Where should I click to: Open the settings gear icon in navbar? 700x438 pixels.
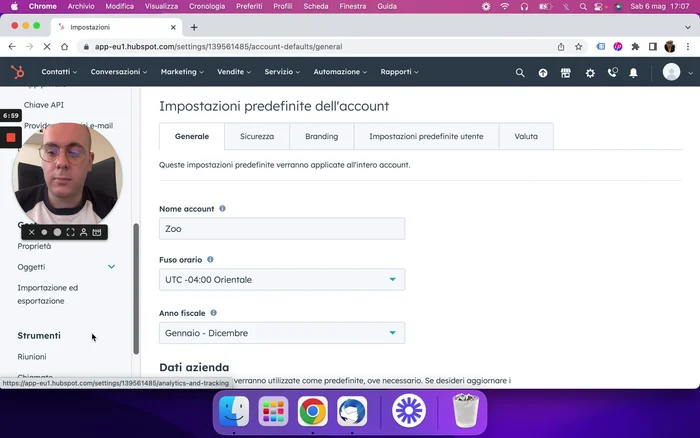point(590,73)
